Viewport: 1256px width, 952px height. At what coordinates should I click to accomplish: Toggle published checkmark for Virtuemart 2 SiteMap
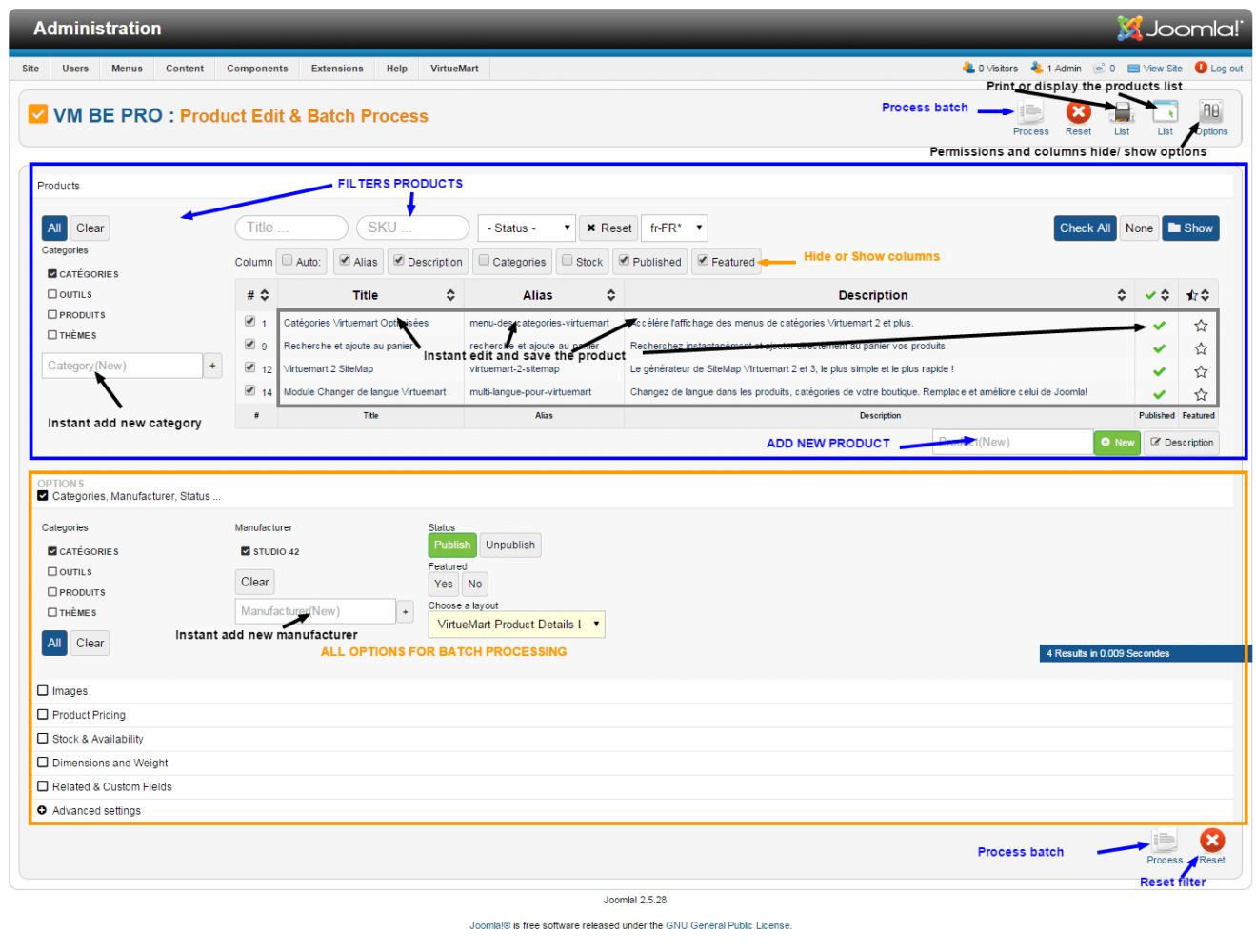[x=1159, y=371]
